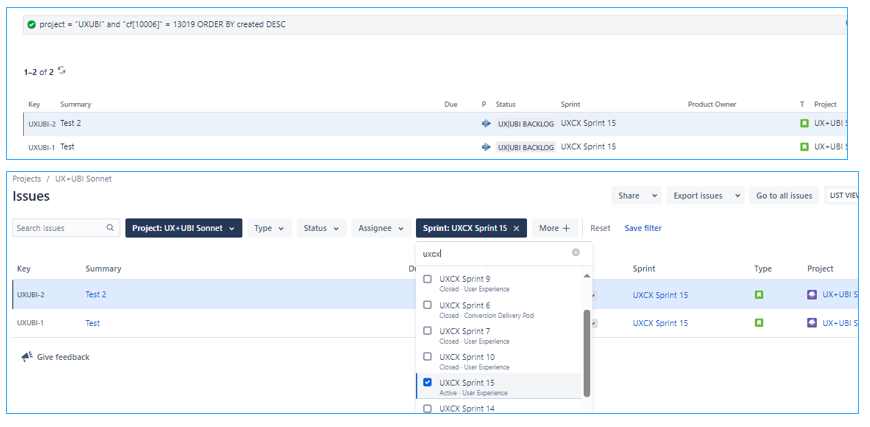Sort by Sprint column in top results
The width and height of the screenshot is (870, 427).
(570, 104)
